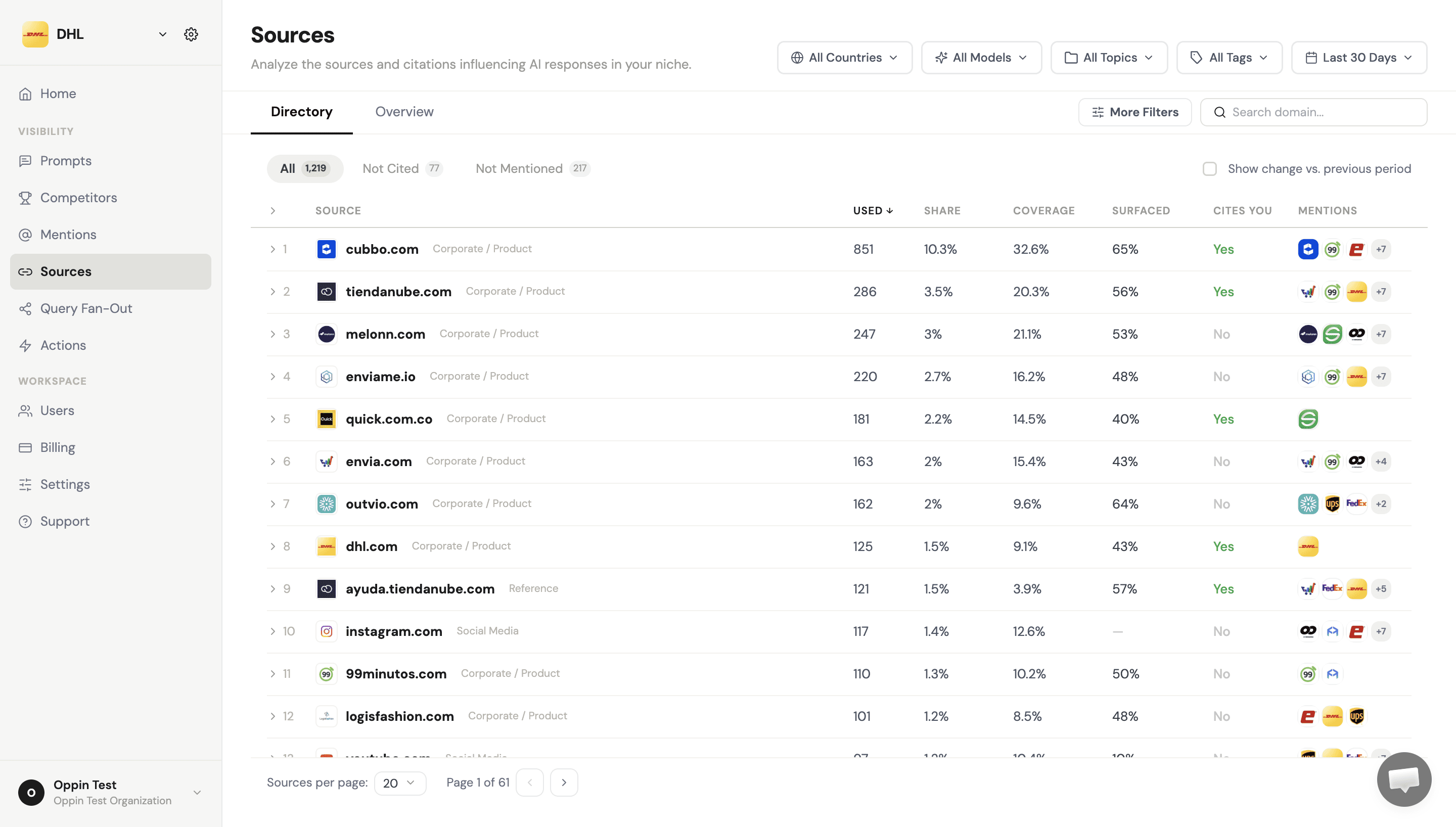Expand the instagram.com row
The width and height of the screenshot is (1456, 827).
pos(272,631)
